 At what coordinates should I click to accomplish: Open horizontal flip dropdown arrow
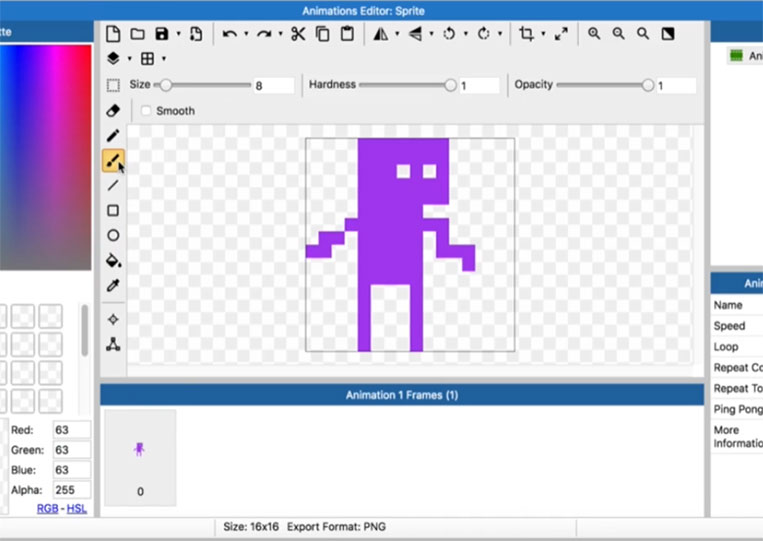(x=397, y=34)
